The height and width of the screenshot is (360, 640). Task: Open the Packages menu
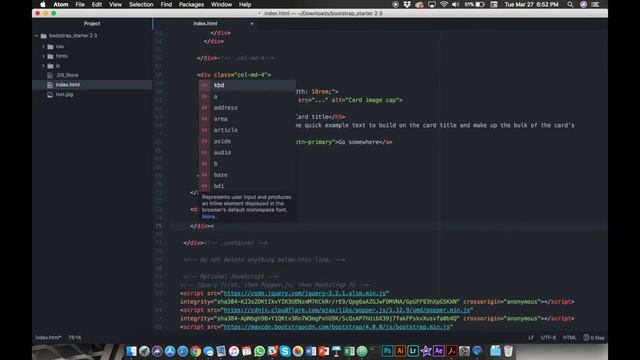[191, 4]
